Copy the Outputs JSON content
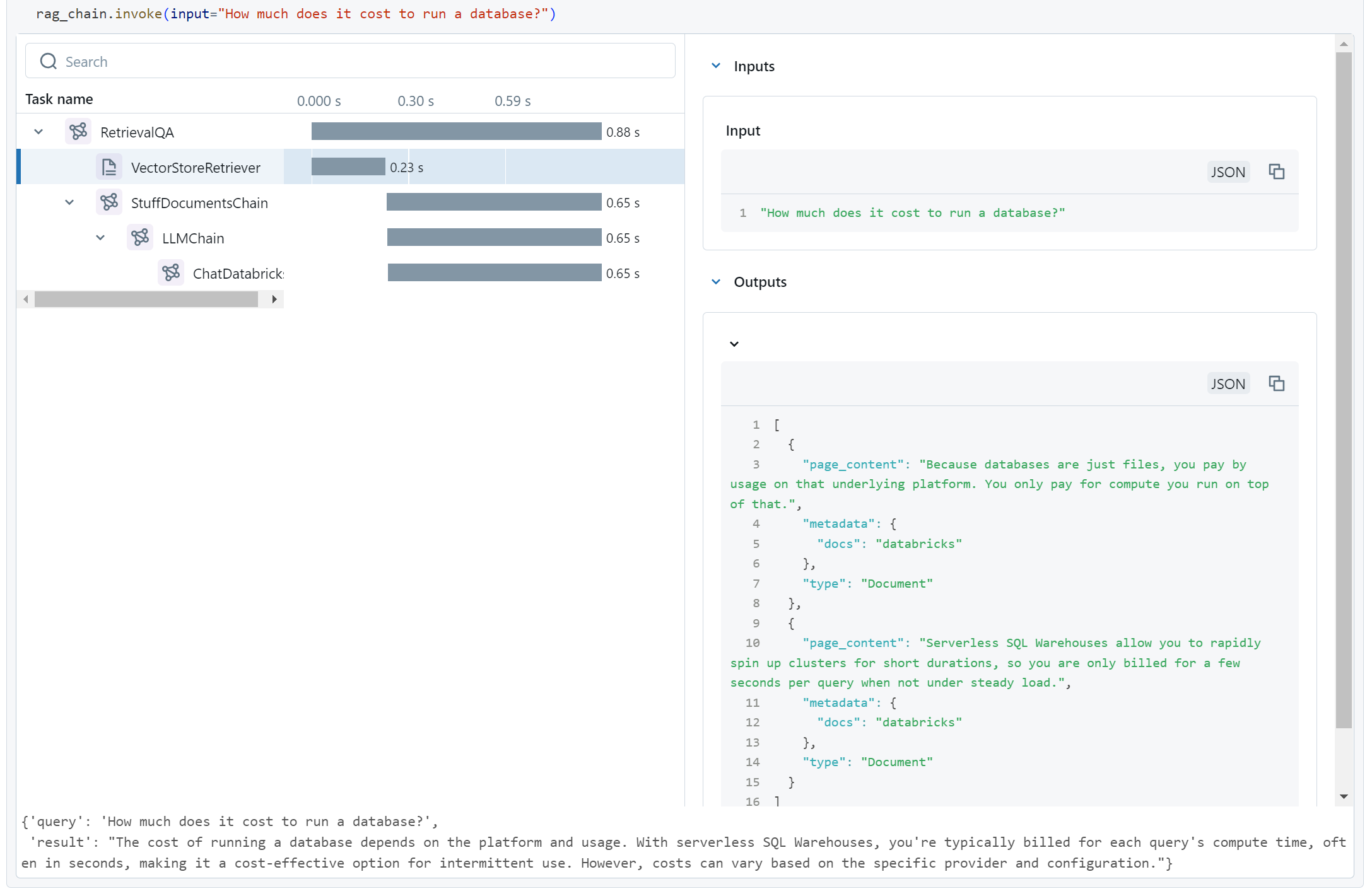This screenshot has height=896, width=1372. pos(1276,383)
